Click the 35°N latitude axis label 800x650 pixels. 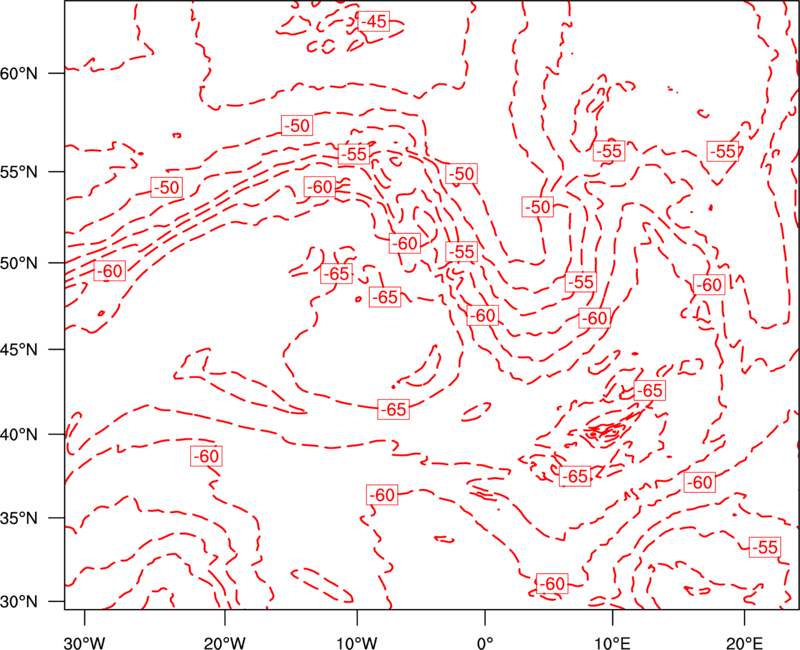[x=19, y=518]
